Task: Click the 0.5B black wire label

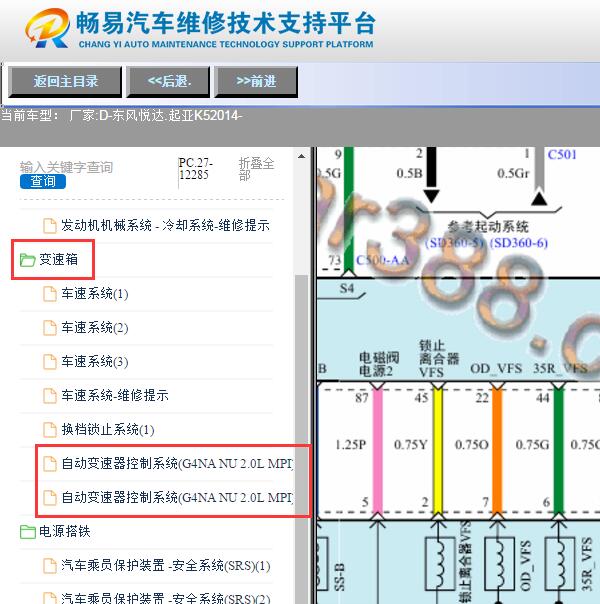Action: point(409,173)
